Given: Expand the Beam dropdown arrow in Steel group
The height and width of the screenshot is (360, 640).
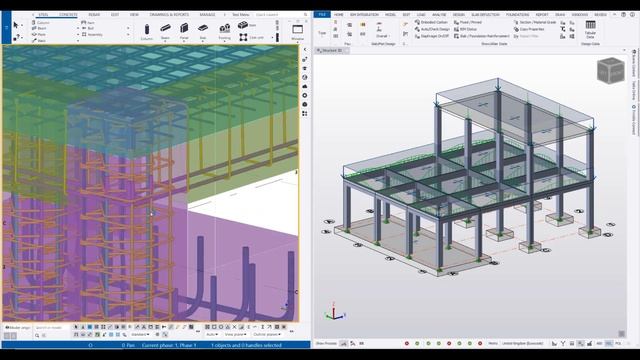Looking at the screenshot, I should pos(78,29).
